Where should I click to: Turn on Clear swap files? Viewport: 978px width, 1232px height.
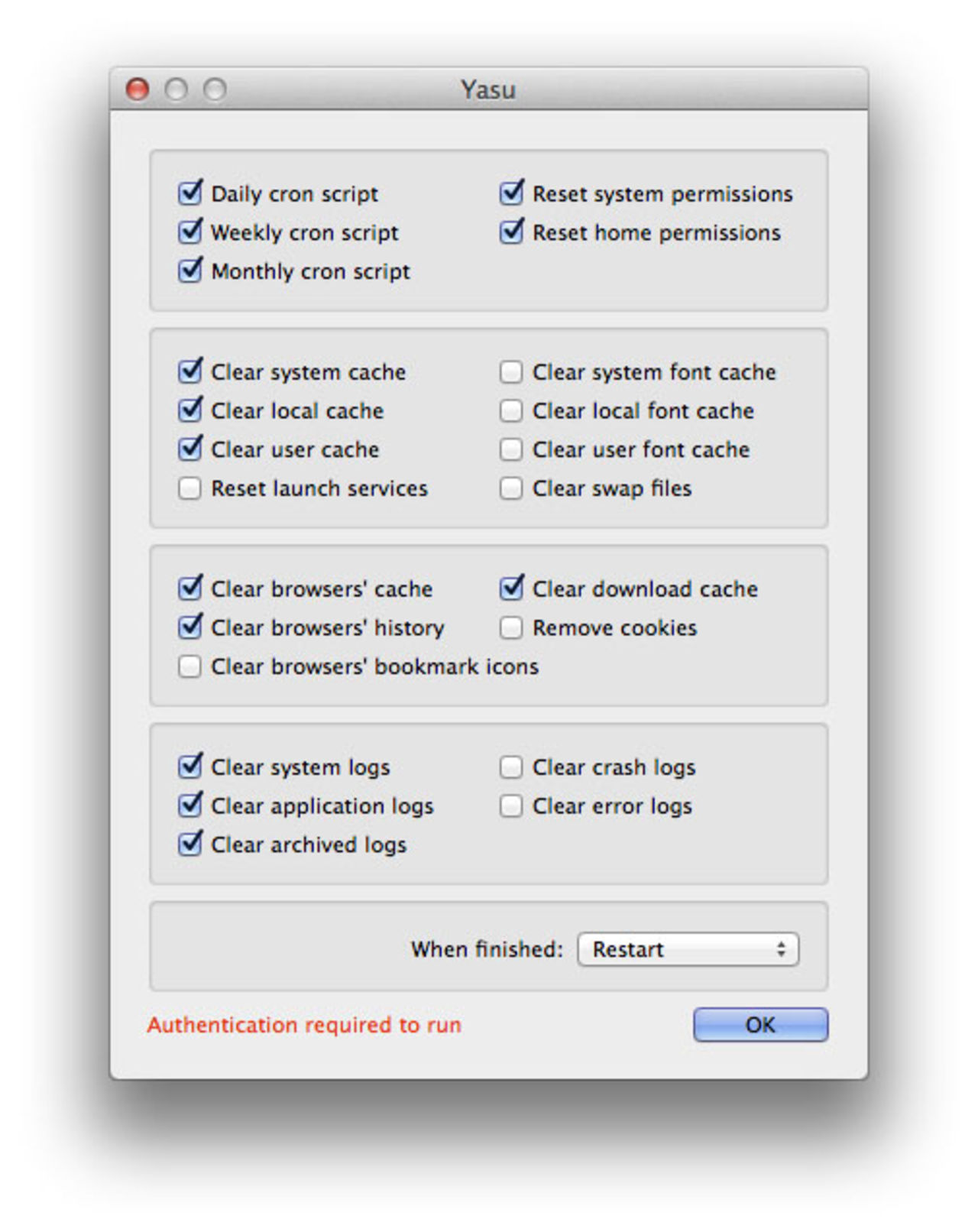(x=510, y=488)
